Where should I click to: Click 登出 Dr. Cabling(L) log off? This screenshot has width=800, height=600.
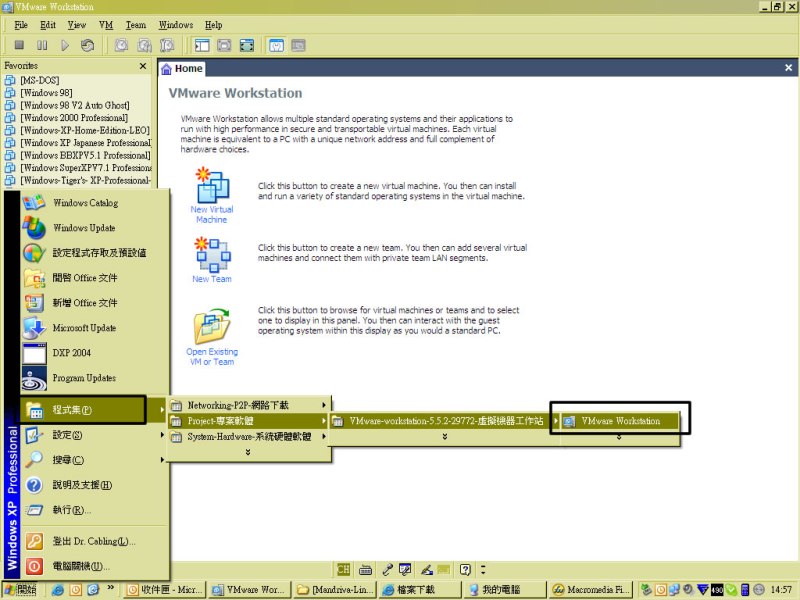pos(95,541)
